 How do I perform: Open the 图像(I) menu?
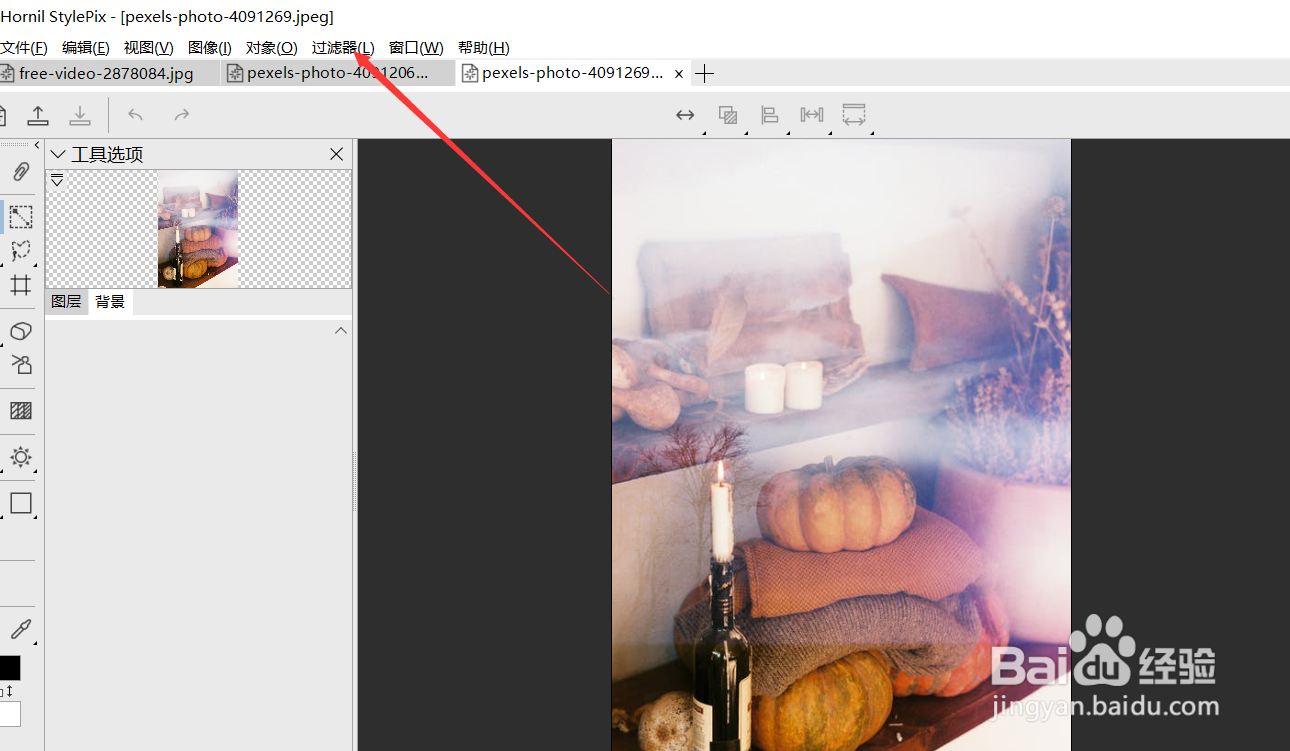pyautogui.click(x=209, y=48)
